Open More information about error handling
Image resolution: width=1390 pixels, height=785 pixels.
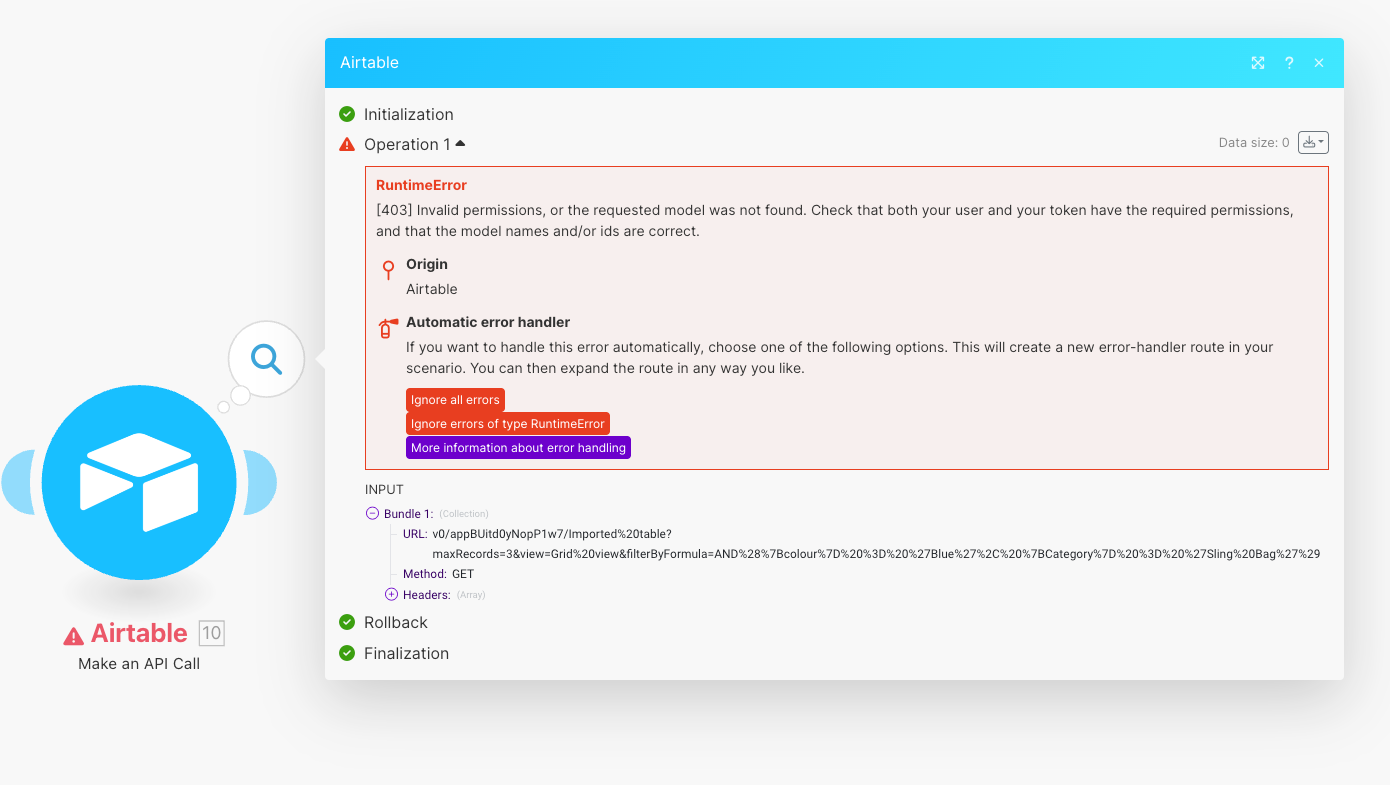(x=518, y=448)
